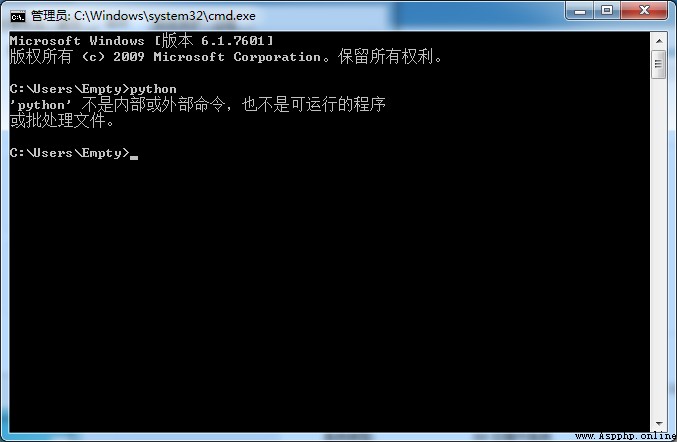Click the blinking cursor after the last prompt

(x=134, y=158)
